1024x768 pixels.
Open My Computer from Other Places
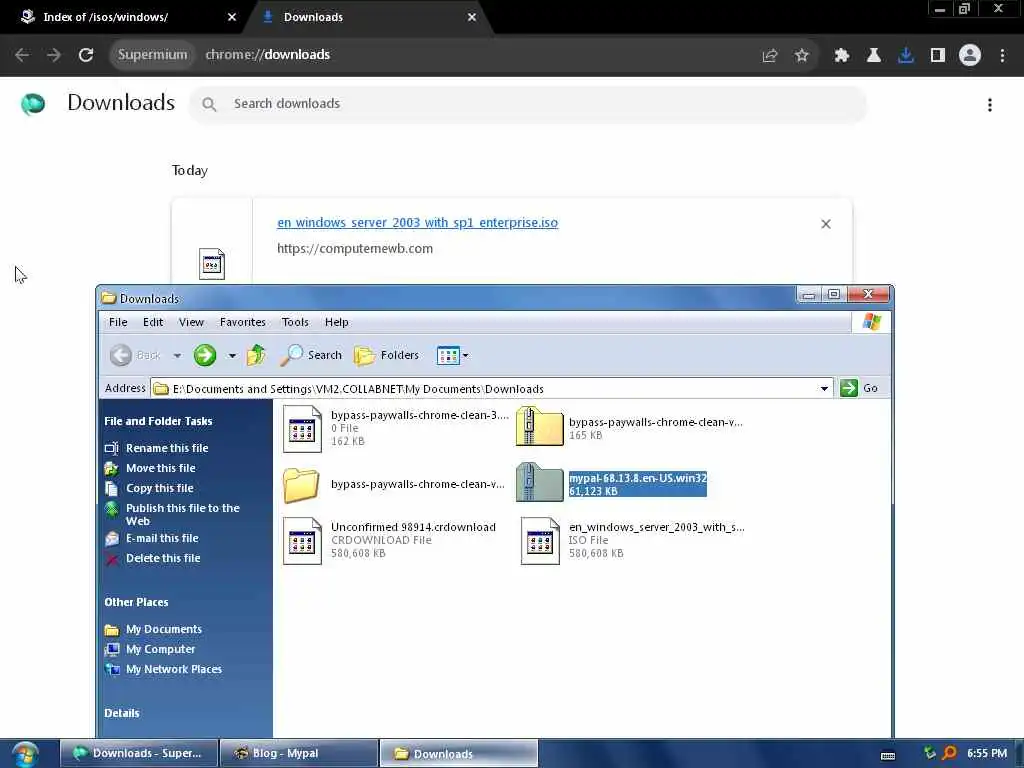[x=160, y=649]
